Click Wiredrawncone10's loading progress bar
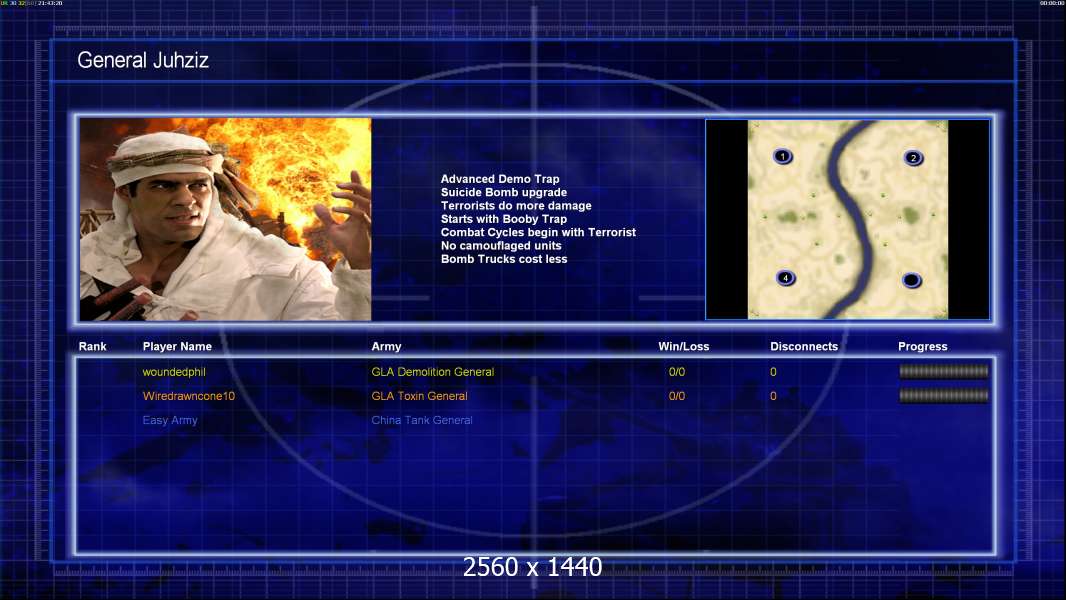This screenshot has height=600, width=1066. pyautogui.click(x=944, y=395)
